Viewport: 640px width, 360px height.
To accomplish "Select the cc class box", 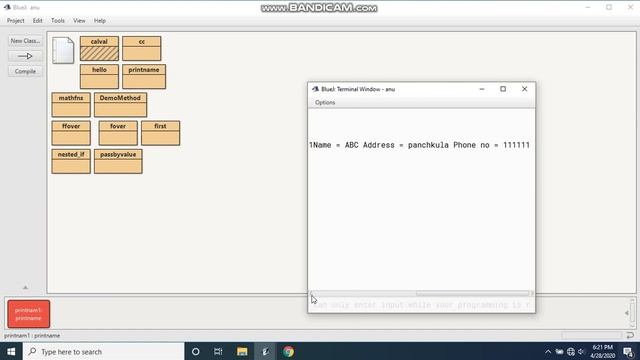I will tap(142, 48).
